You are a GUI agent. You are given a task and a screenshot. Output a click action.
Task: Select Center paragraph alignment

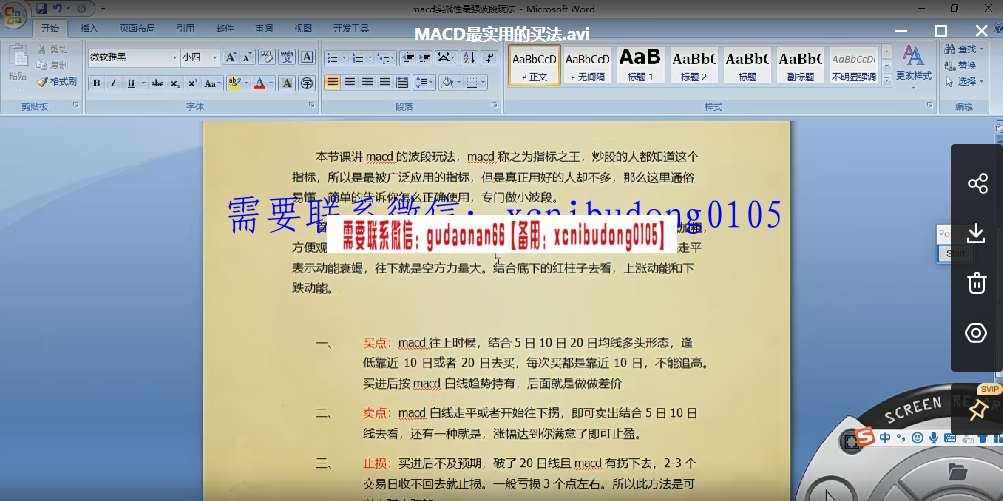pyautogui.click(x=349, y=83)
